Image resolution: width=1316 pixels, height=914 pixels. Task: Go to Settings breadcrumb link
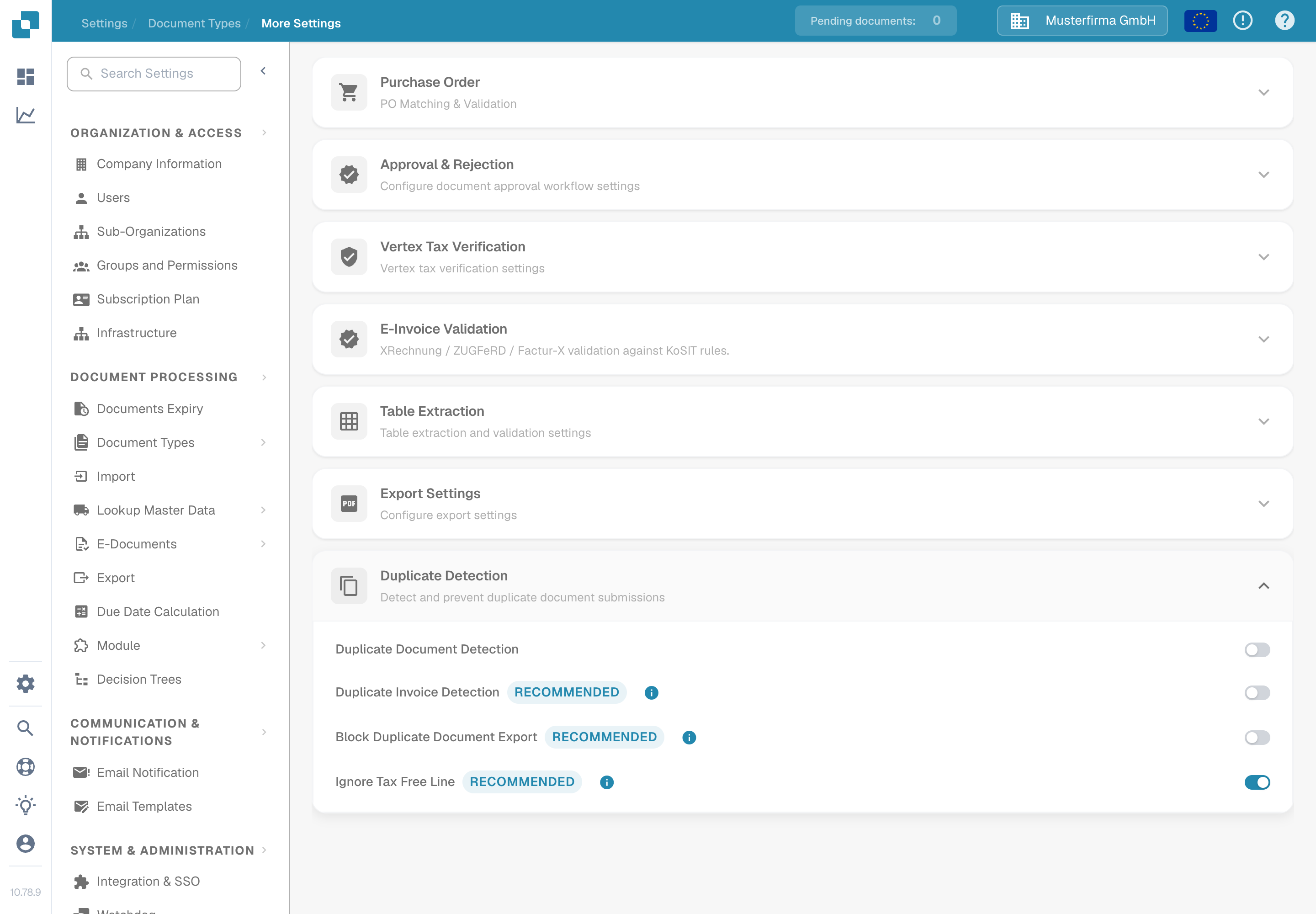tap(104, 23)
